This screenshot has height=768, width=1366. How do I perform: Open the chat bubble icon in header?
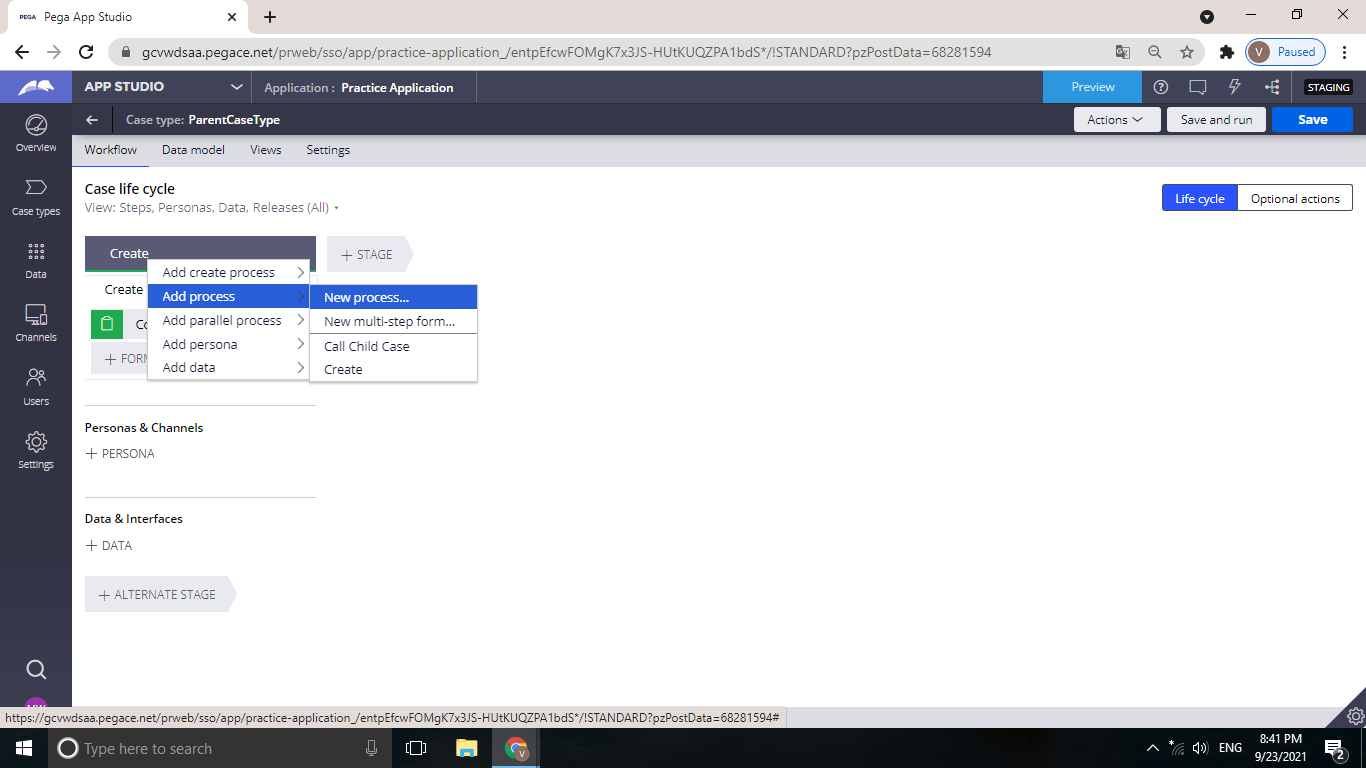click(1198, 87)
